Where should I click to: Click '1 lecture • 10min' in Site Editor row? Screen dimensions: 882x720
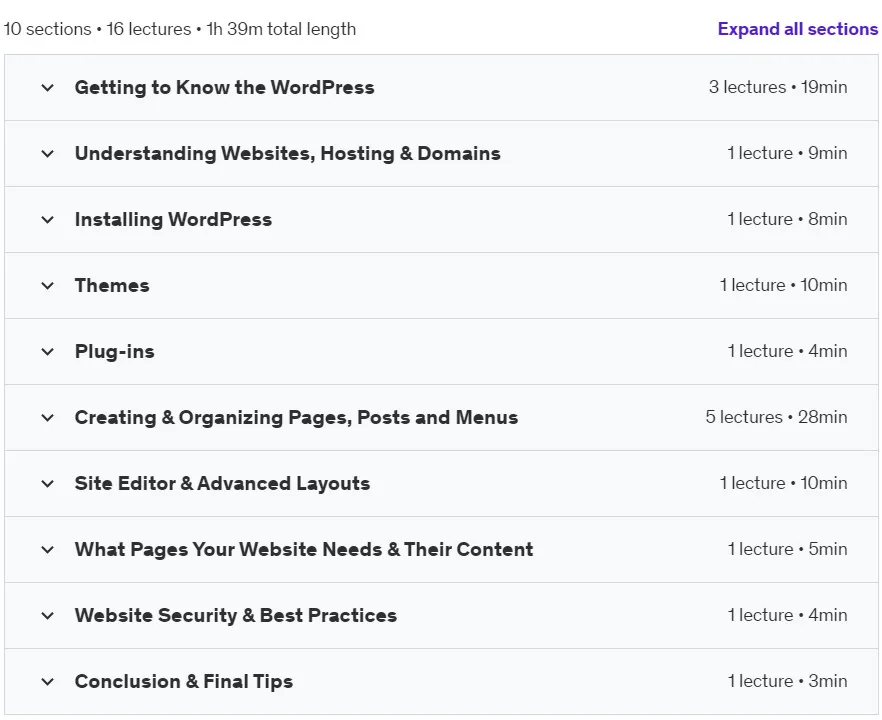click(783, 483)
